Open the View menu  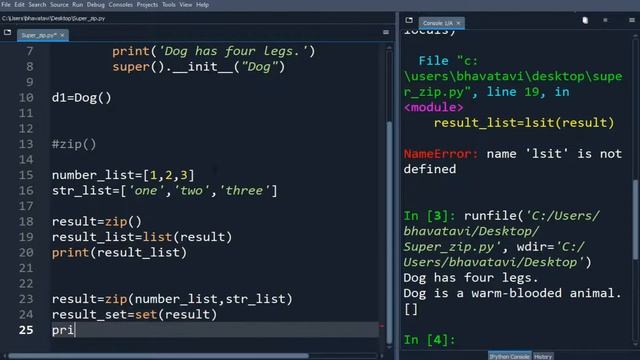186,4
